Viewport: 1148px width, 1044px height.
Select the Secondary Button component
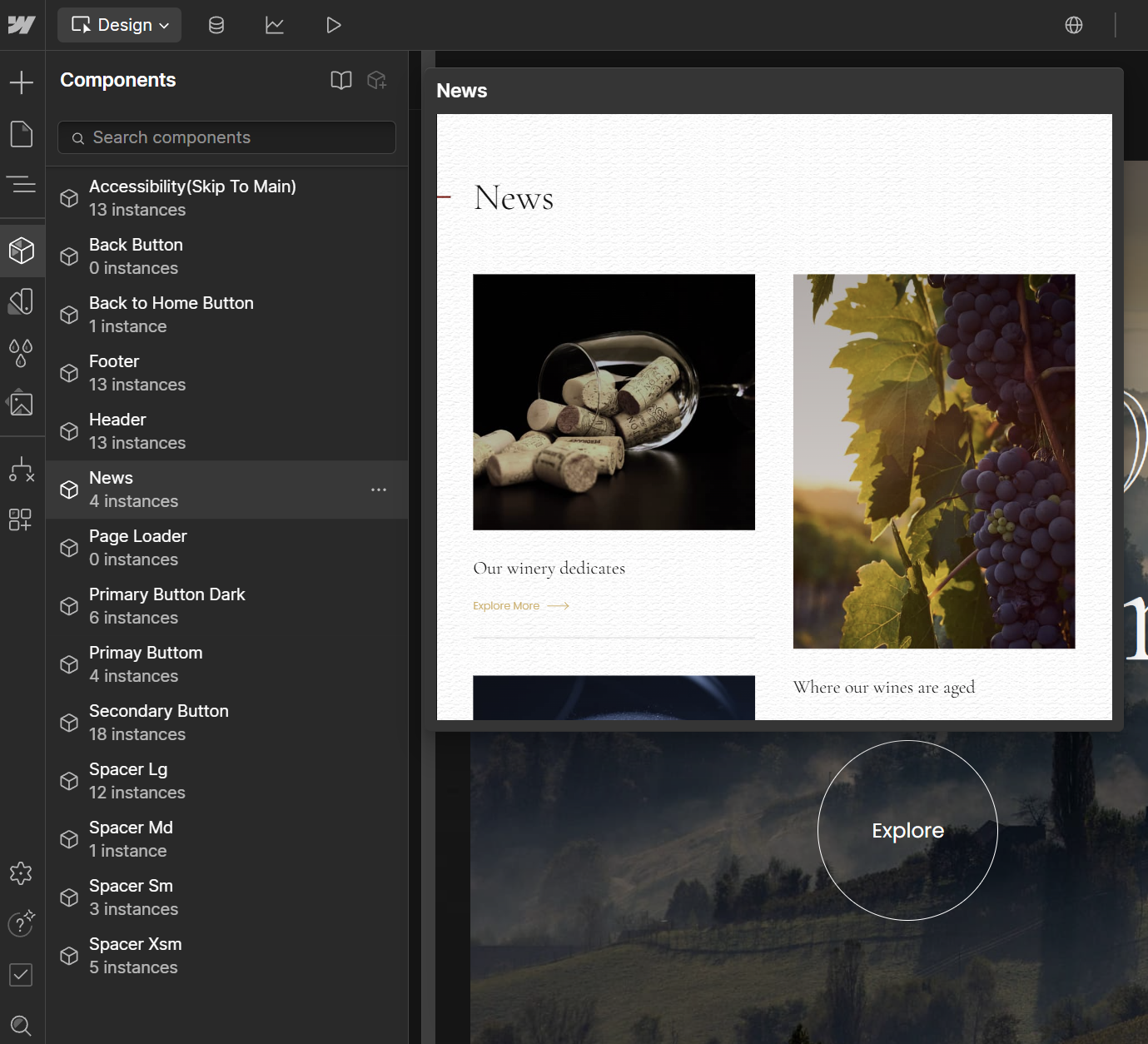(226, 723)
